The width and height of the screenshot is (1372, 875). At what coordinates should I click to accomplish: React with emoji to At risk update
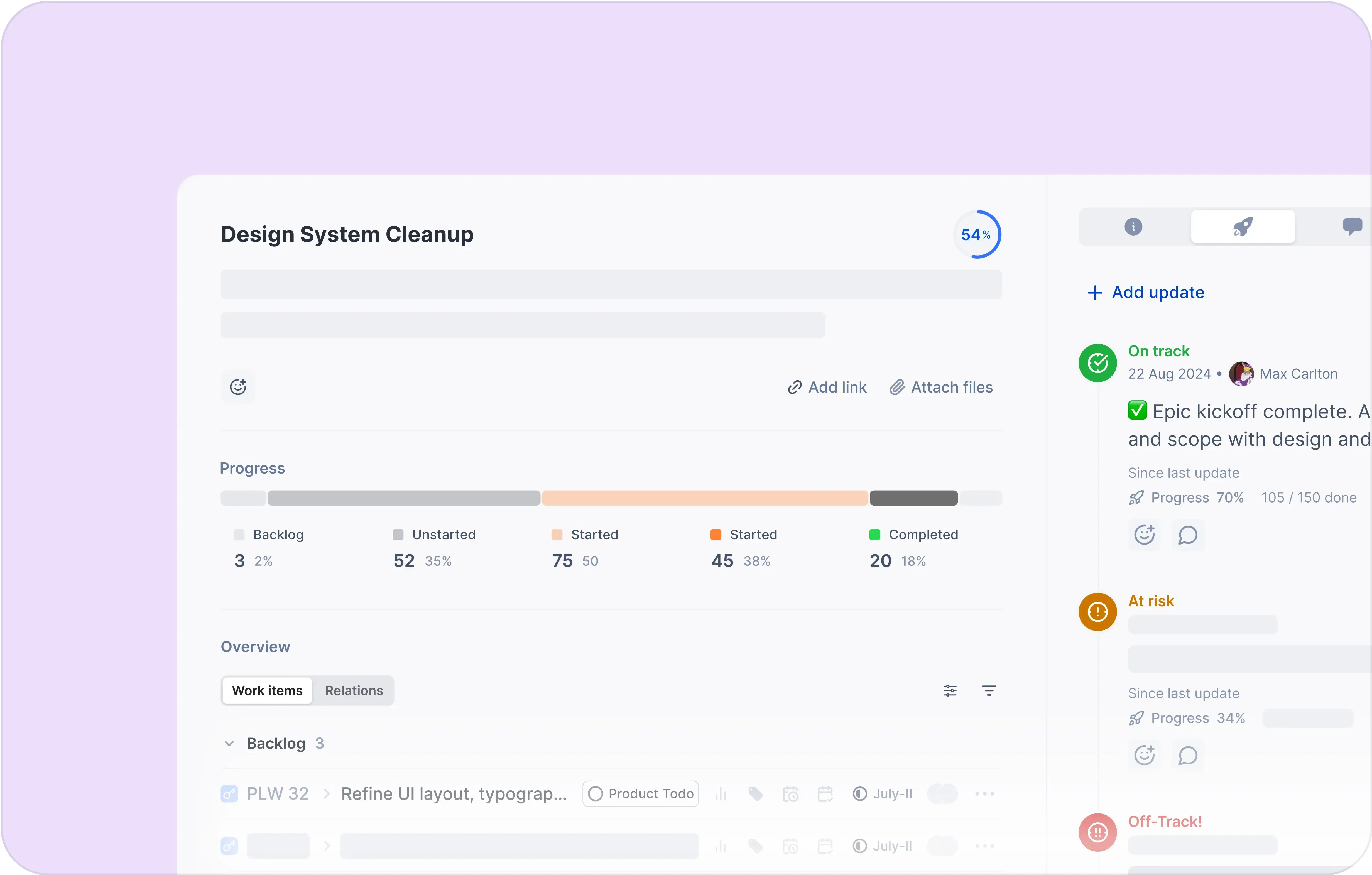(1144, 755)
